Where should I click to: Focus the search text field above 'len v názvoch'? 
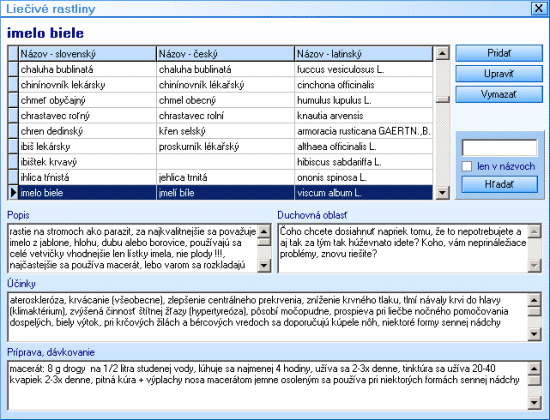(x=499, y=148)
